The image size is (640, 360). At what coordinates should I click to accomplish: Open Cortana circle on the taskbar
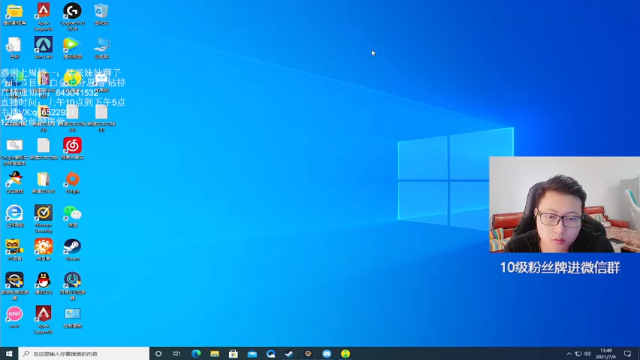(x=158, y=353)
